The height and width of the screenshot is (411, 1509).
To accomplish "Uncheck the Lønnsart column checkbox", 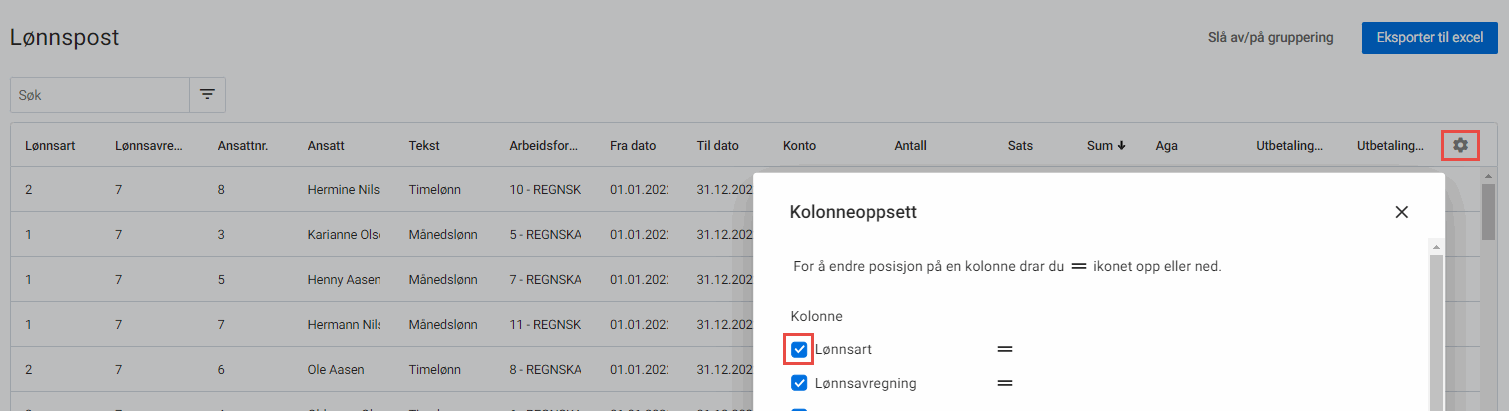I will 799,349.
